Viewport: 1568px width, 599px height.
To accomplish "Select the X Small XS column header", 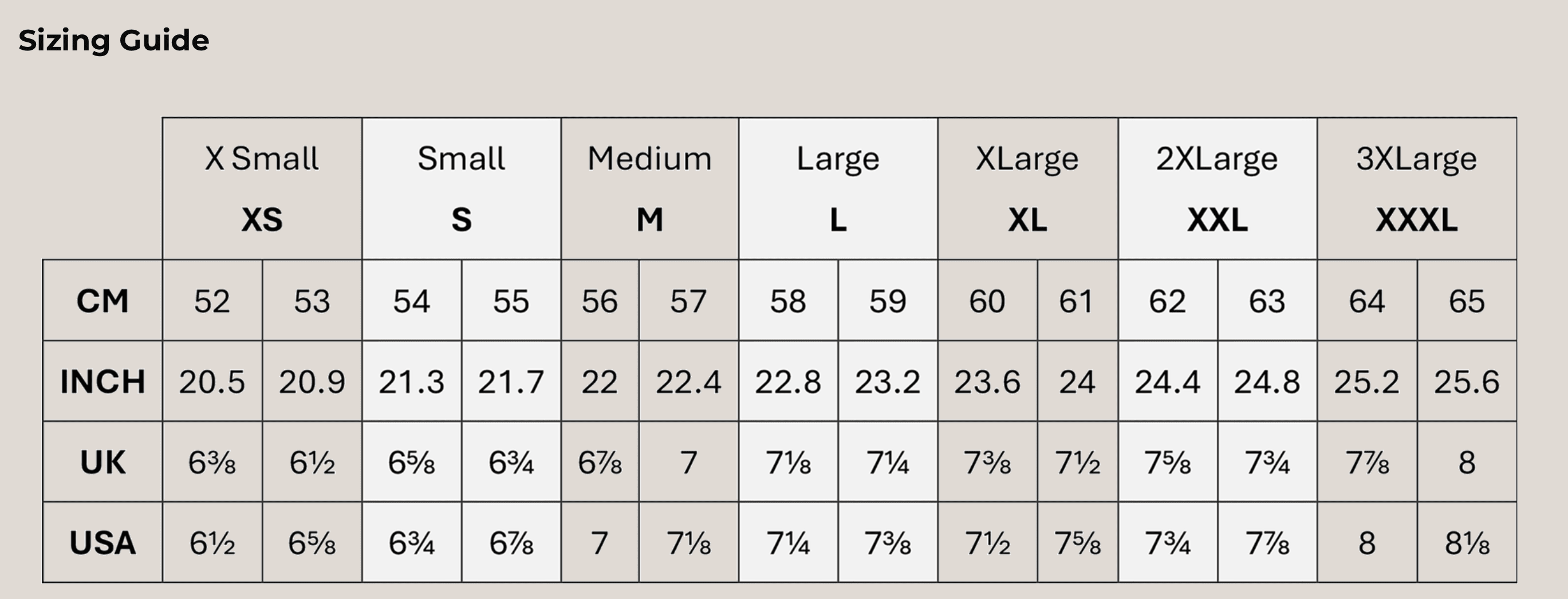I will click(x=262, y=188).
